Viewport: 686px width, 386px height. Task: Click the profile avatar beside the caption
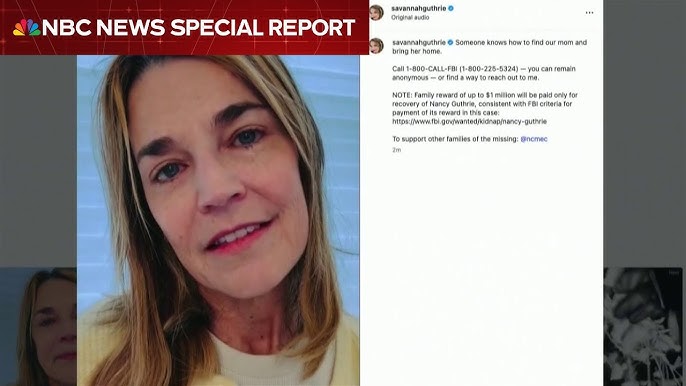[x=376, y=46]
